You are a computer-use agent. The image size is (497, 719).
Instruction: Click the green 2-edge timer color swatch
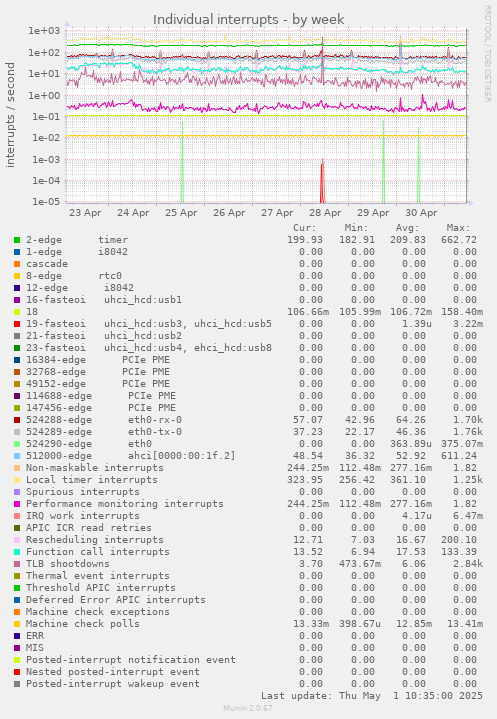tap(17, 240)
